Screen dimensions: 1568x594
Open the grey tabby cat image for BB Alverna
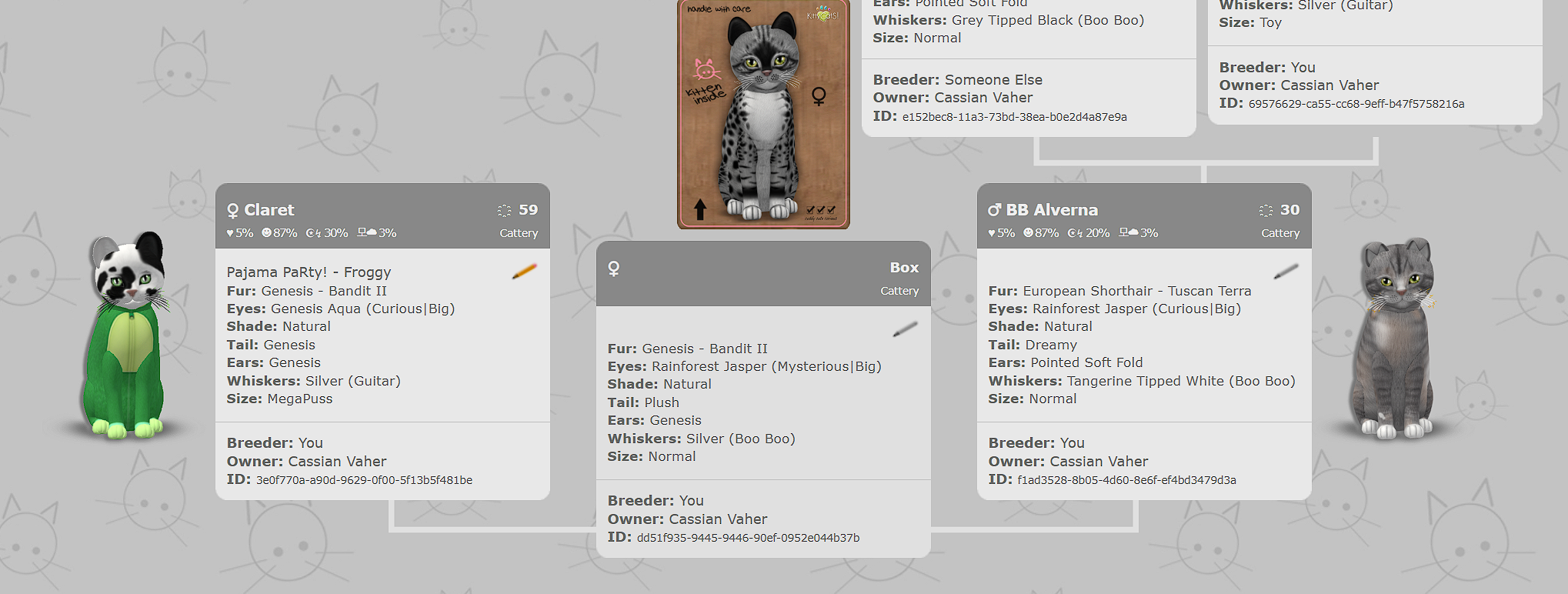1394,339
